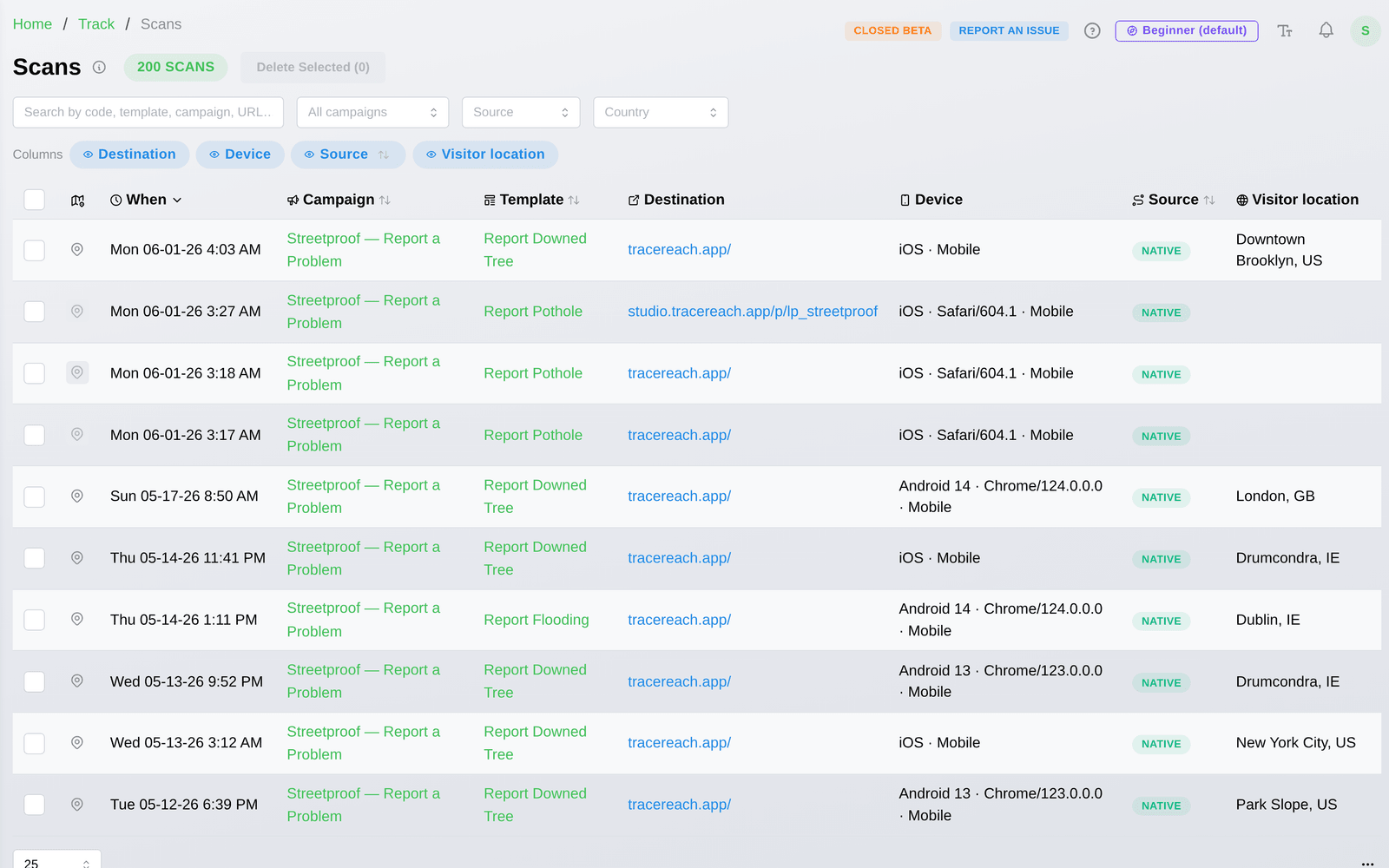This screenshot has width=1389, height=868.
Task: Click location pin for Thu 05-14-26 1:11 PM scan
Action: coord(77,620)
